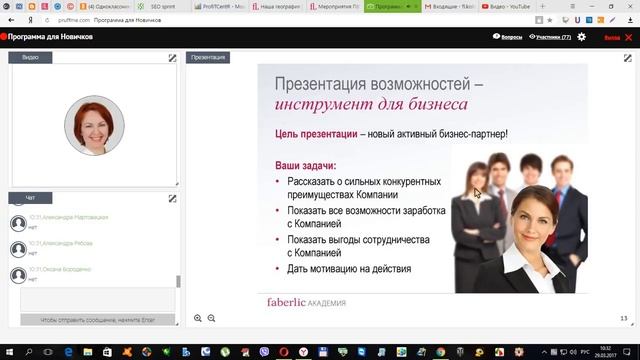Zoom out of the presentation slide
The width and height of the screenshot is (640, 360).
211,318
